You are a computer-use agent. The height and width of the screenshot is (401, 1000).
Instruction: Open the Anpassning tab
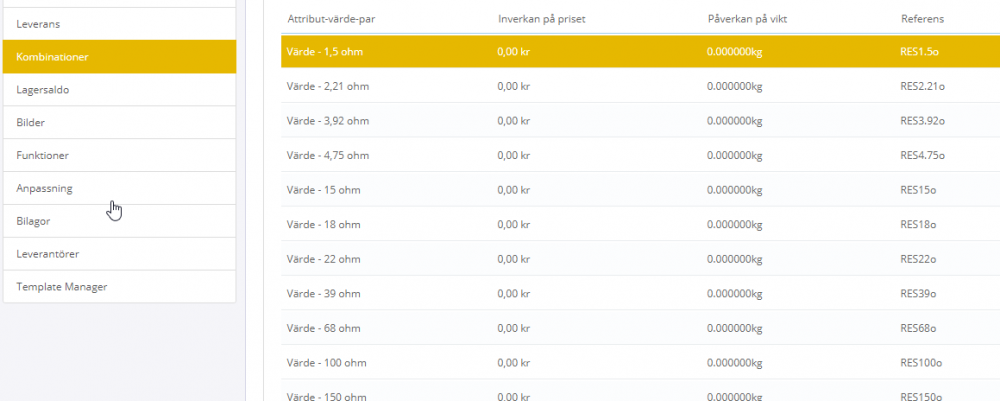[118, 188]
